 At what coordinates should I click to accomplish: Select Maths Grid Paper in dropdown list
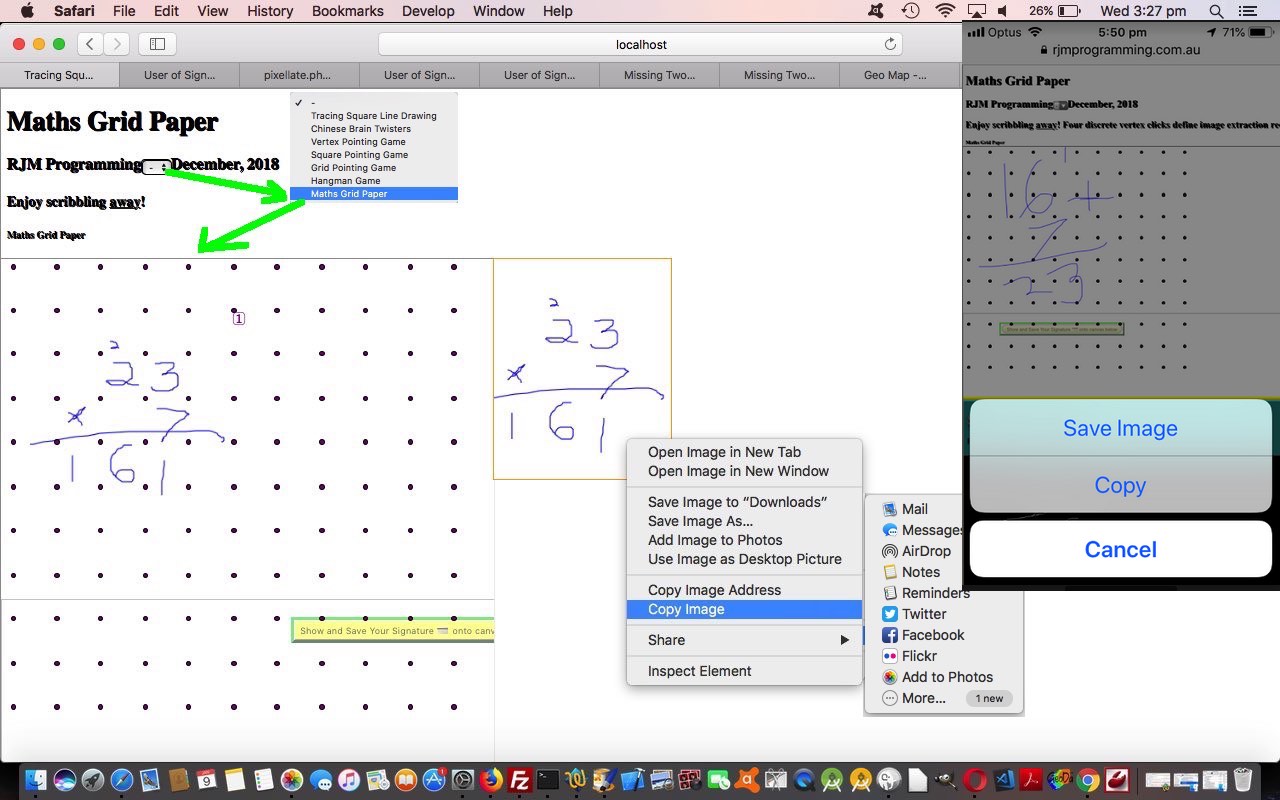(373, 194)
